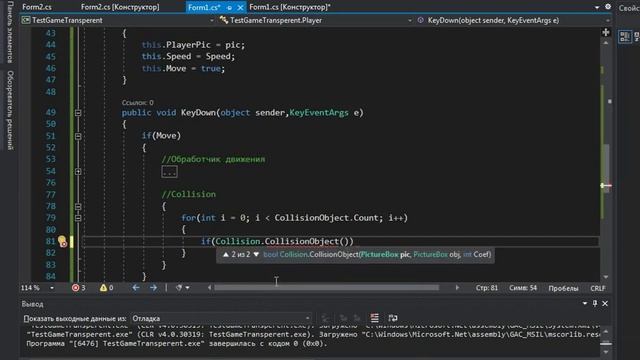640x360 pixels.
Task: Pin the Form1.cs* tab
Action: (x=229, y=7)
